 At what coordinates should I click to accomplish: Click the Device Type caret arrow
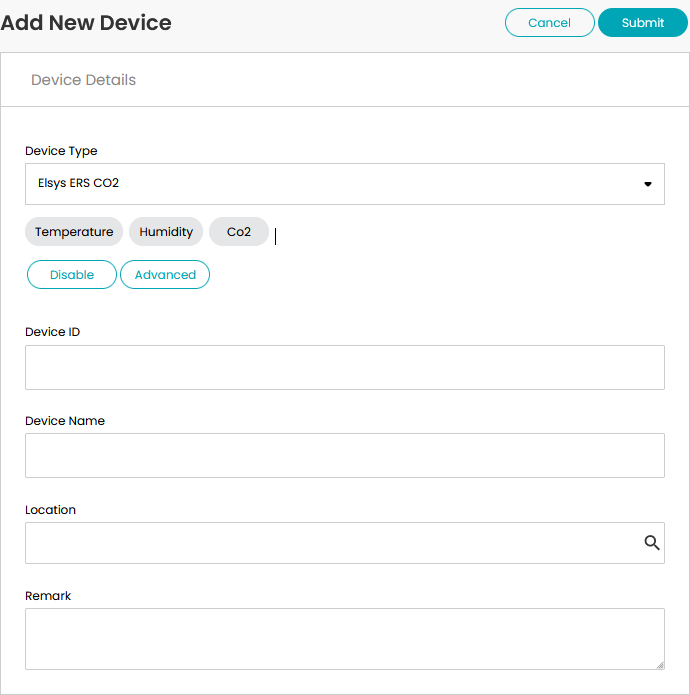point(647,184)
